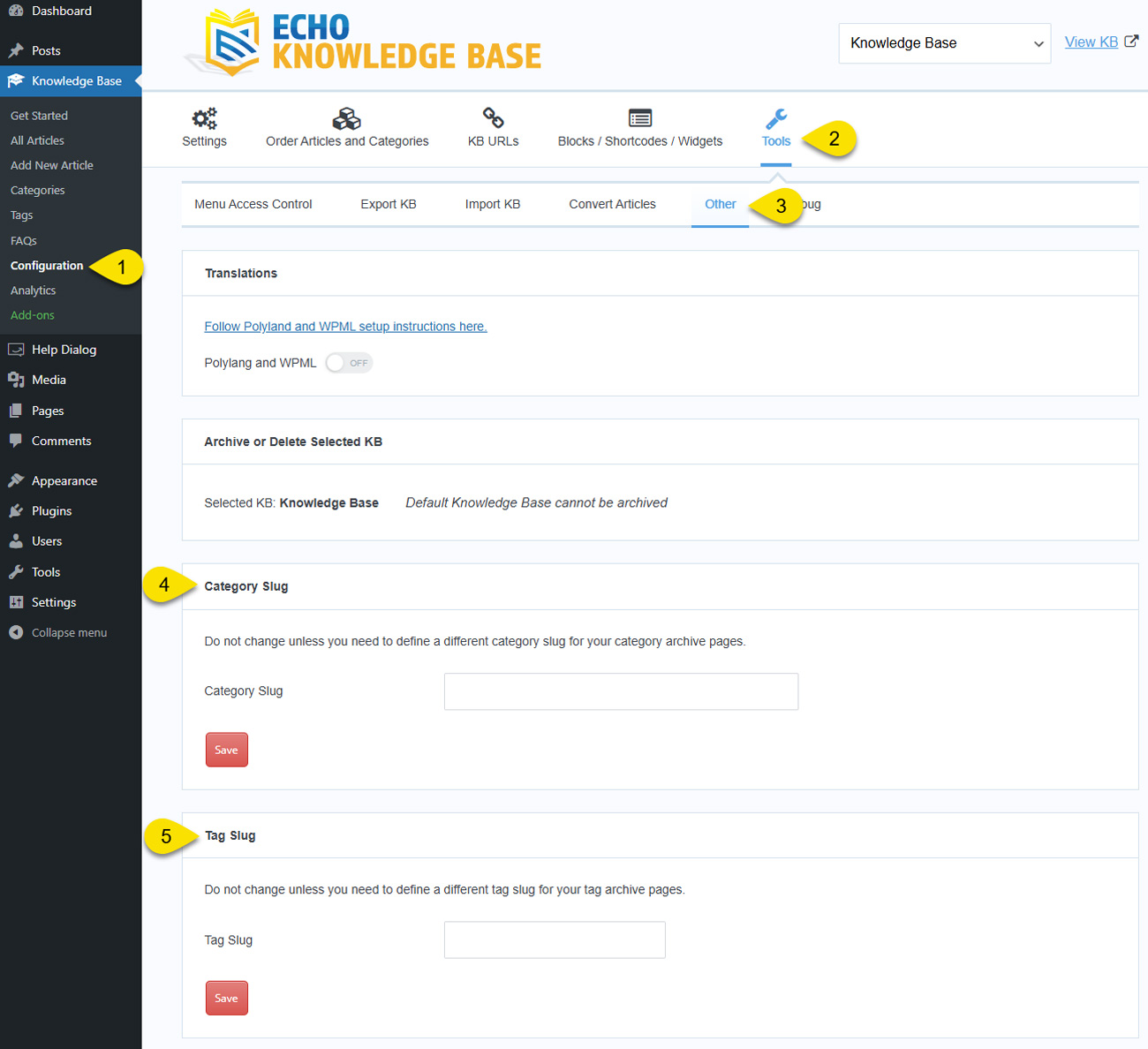This screenshot has height=1049, width=1148.
Task: Go to All Articles in sidebar
Action: point(37,140)
